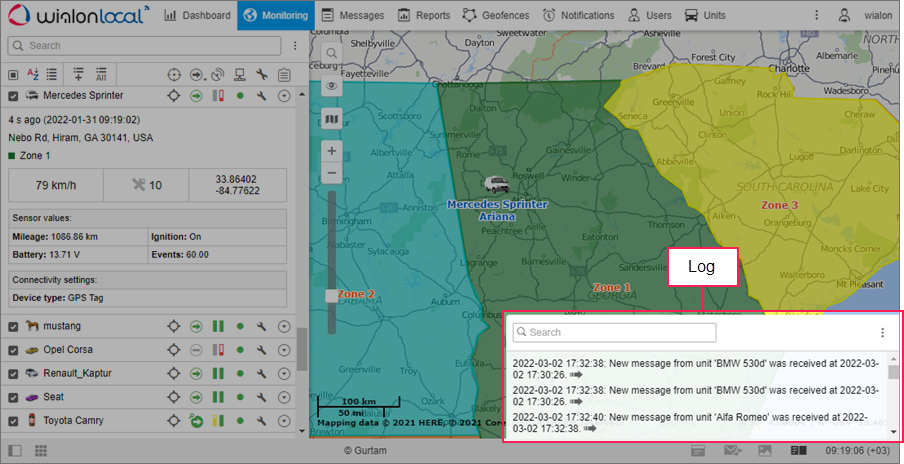The image size is (904, 464).
Task: Track Seat with its crosshair icon
Action: tap(174, 398)
